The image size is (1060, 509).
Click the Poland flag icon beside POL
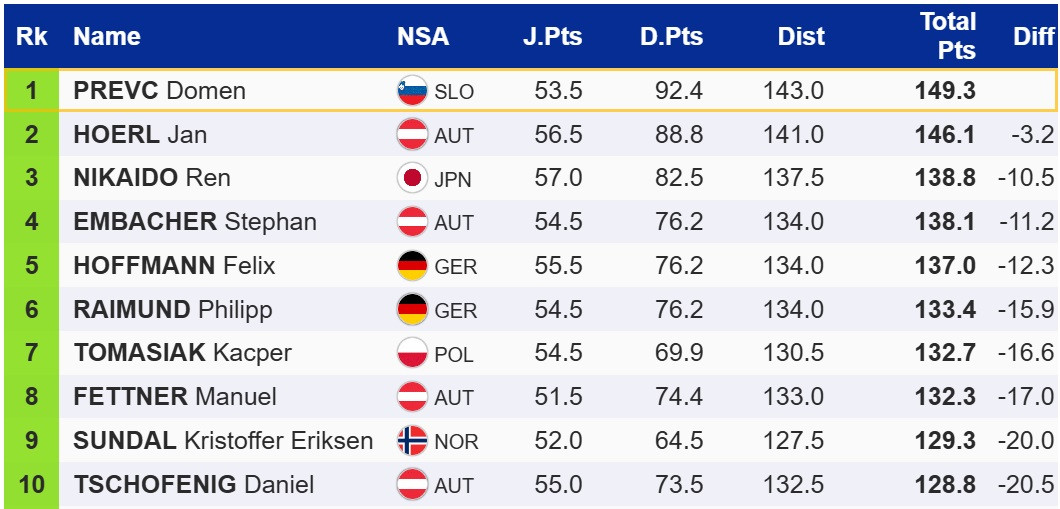click(412, 353)
